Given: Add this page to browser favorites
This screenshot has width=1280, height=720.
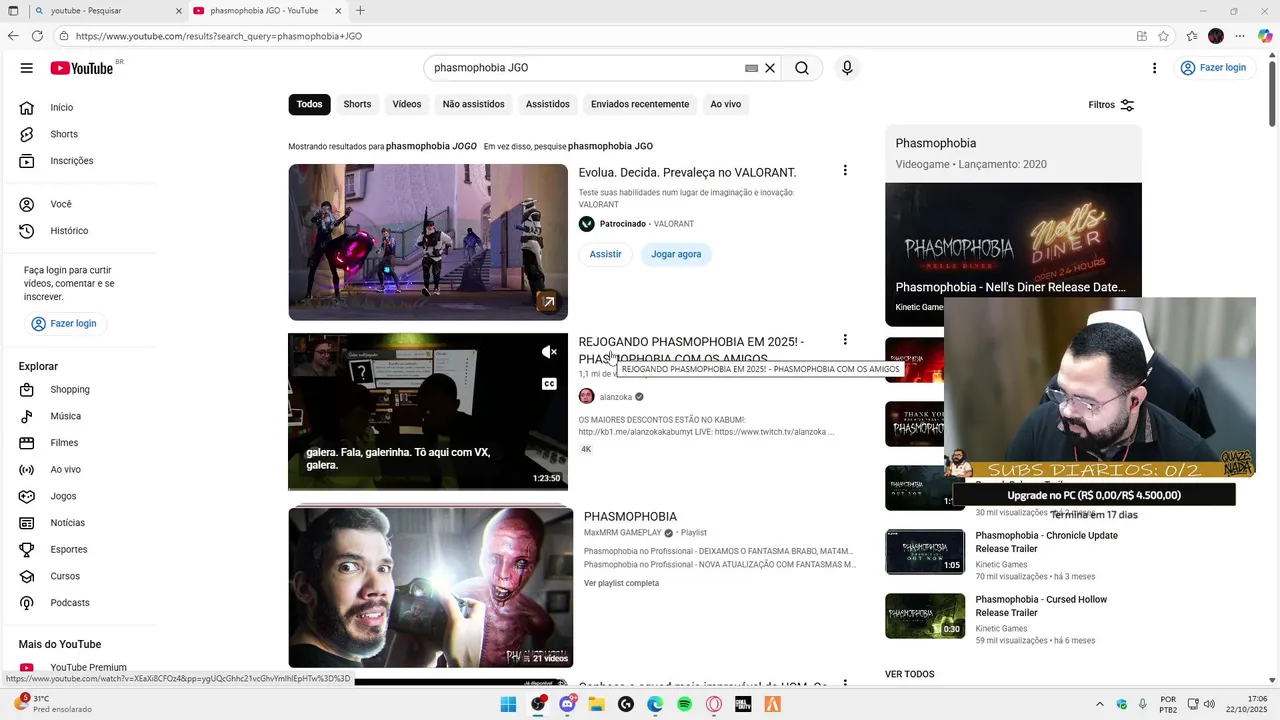Looking at the screenshot, I should coord(1163,36).
